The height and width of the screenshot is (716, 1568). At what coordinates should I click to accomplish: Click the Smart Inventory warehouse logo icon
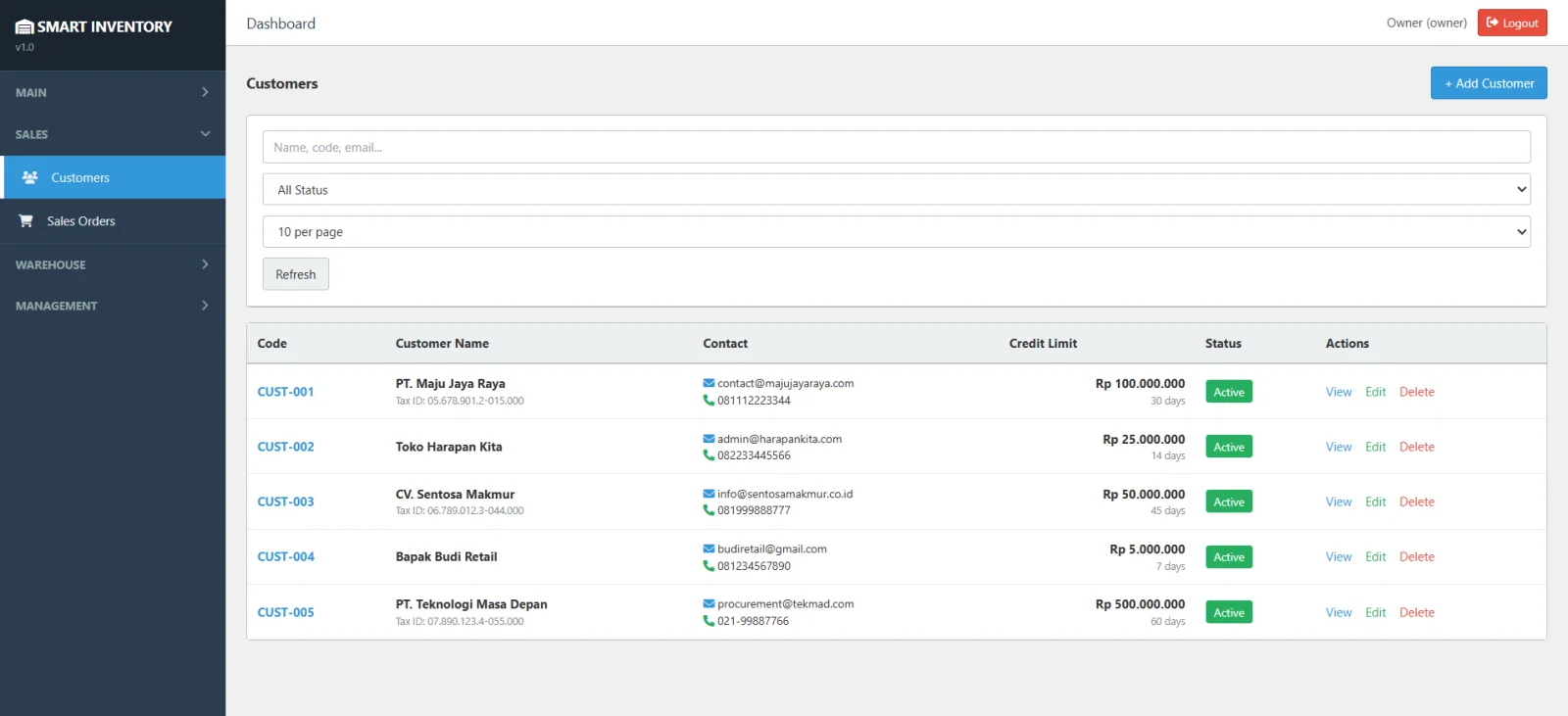click(x=24, y=26)
